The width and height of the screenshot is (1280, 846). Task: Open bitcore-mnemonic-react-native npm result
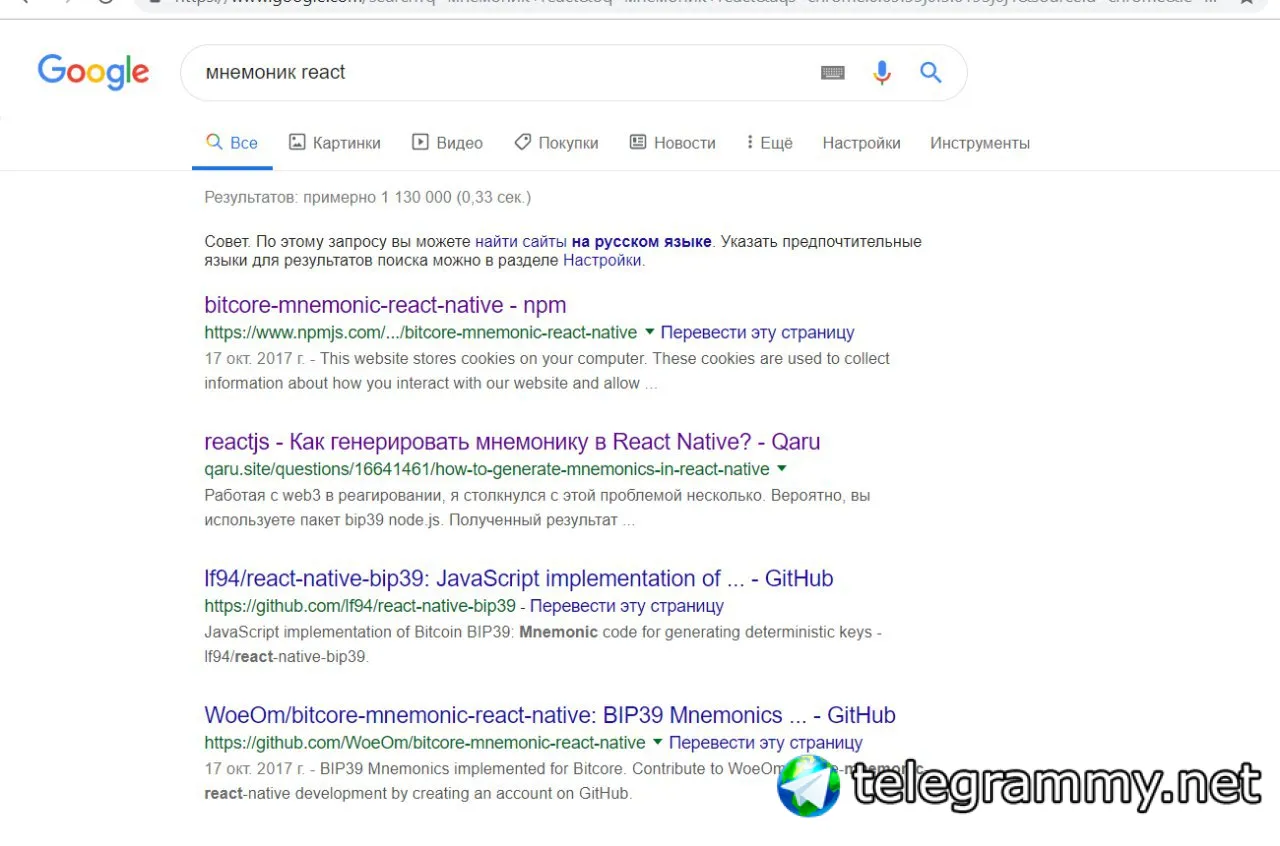pos(385,305)
